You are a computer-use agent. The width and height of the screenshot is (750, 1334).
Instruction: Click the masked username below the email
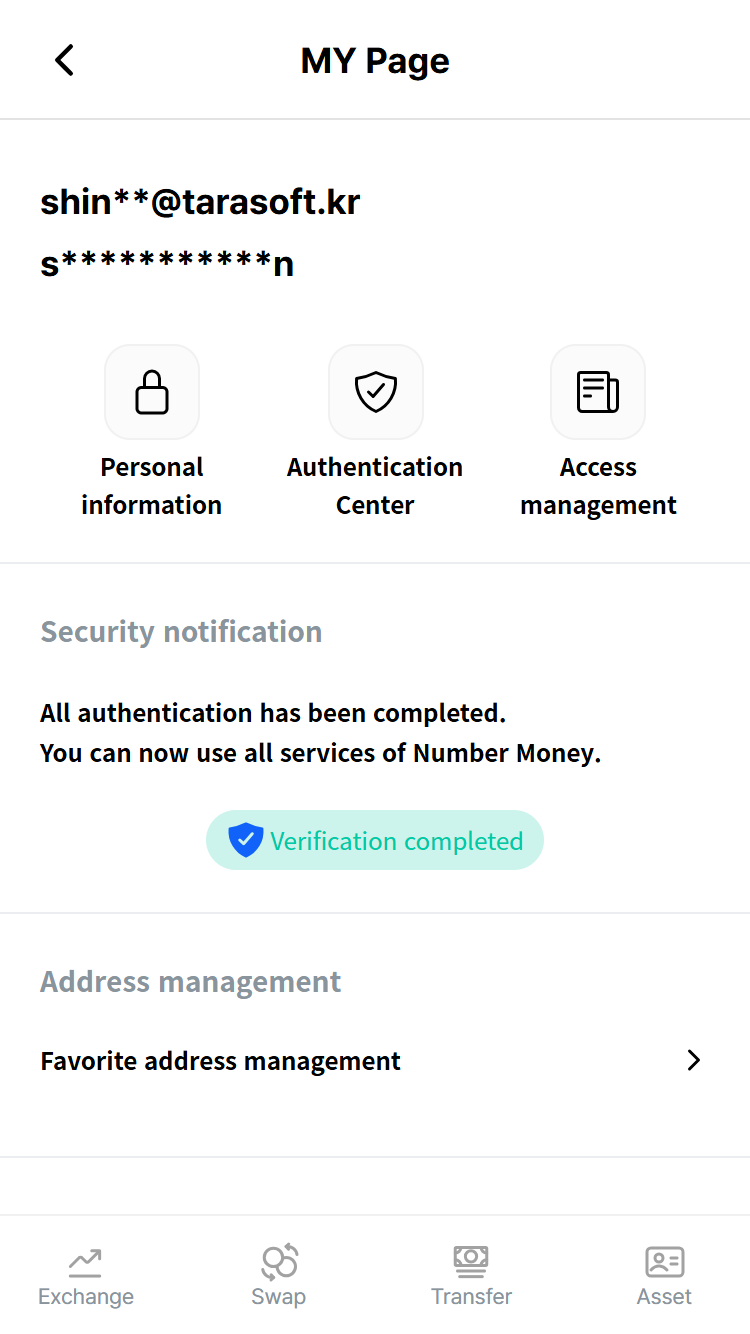pos(167,264)
